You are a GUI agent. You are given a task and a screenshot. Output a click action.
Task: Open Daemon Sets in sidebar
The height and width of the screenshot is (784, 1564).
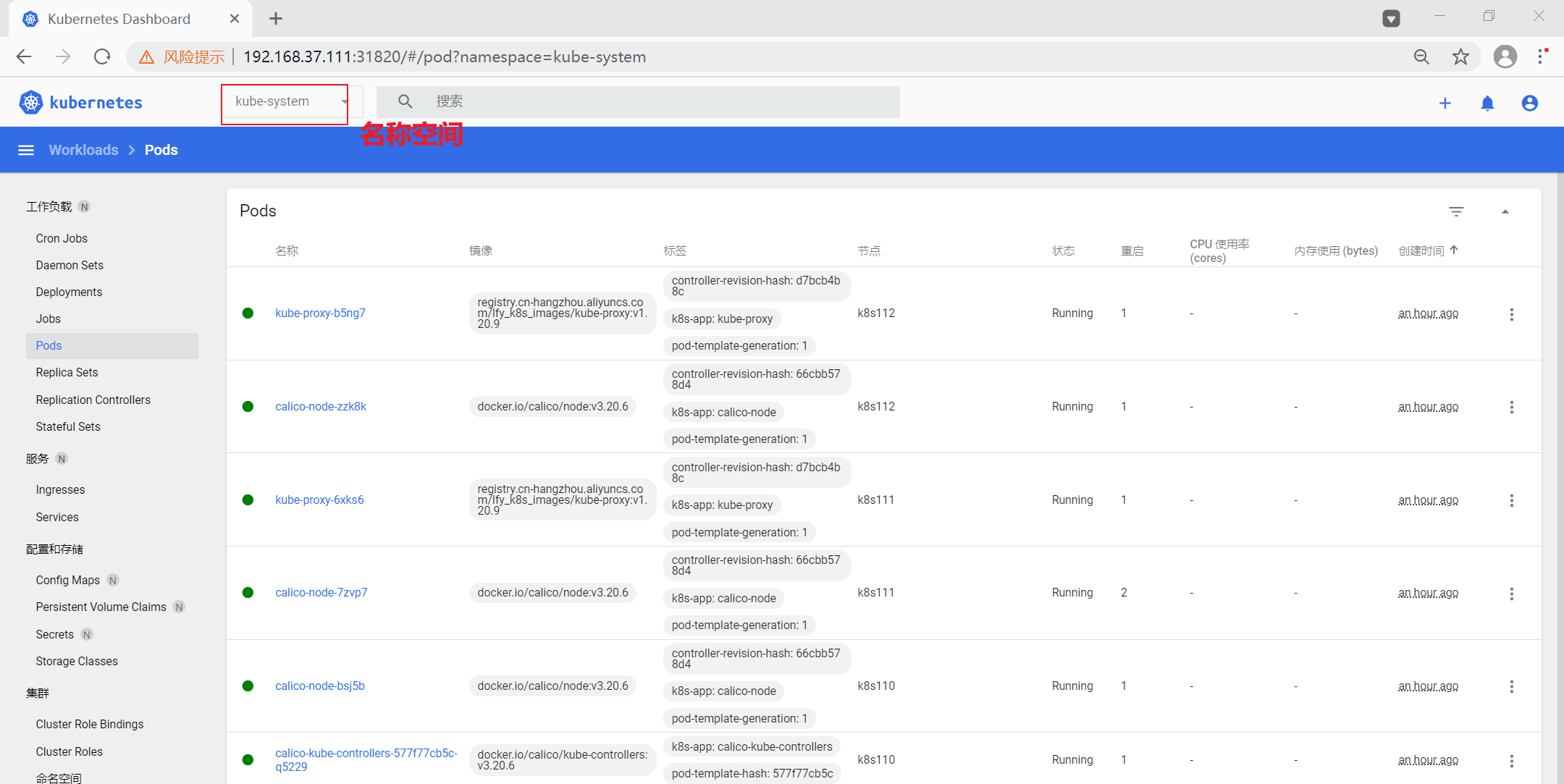[x=70, y=265]
